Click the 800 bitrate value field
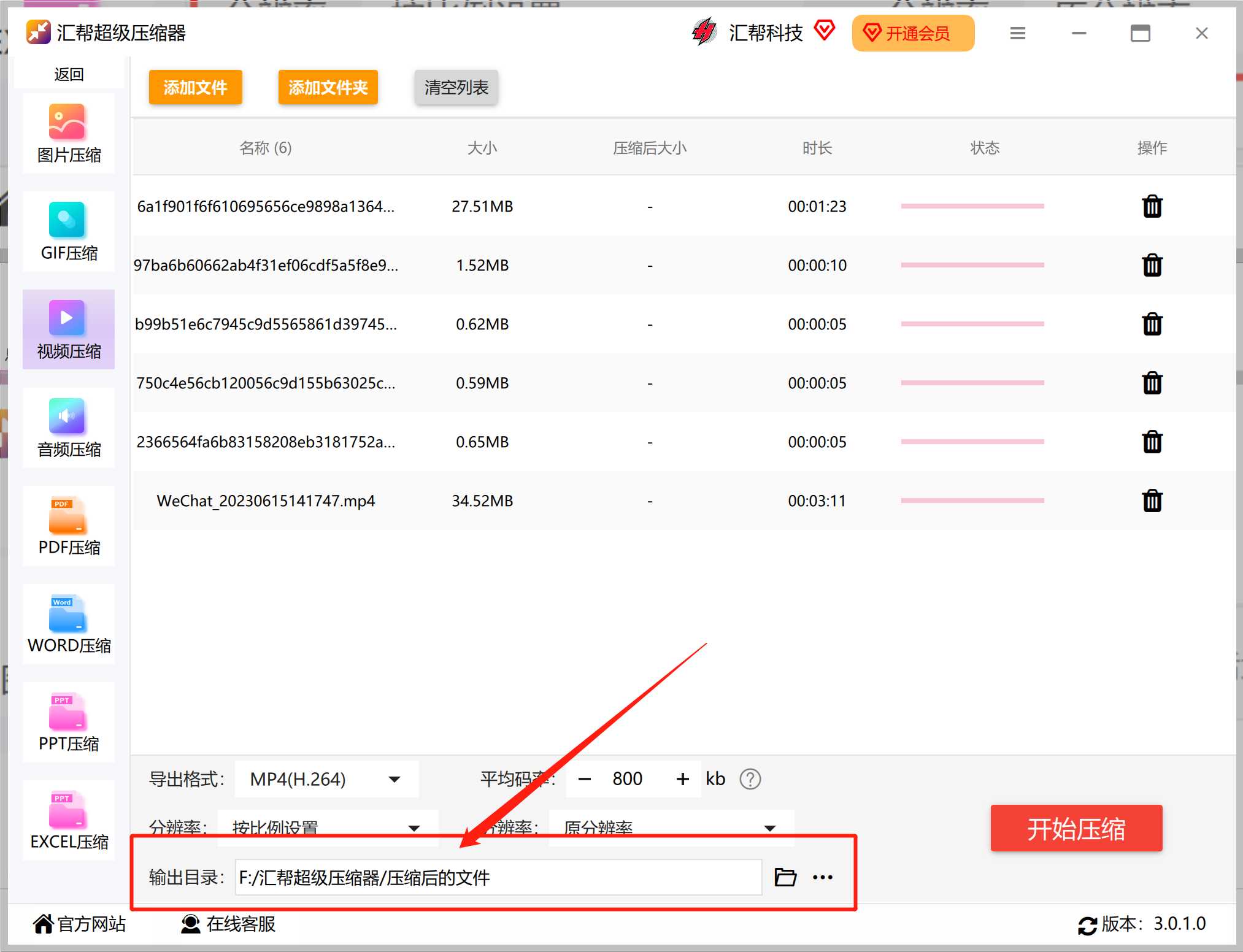 click(628, 779)
